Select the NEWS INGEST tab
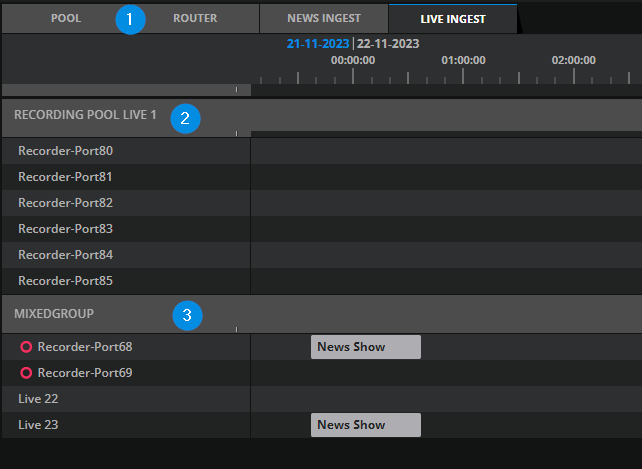 [324, 18]
